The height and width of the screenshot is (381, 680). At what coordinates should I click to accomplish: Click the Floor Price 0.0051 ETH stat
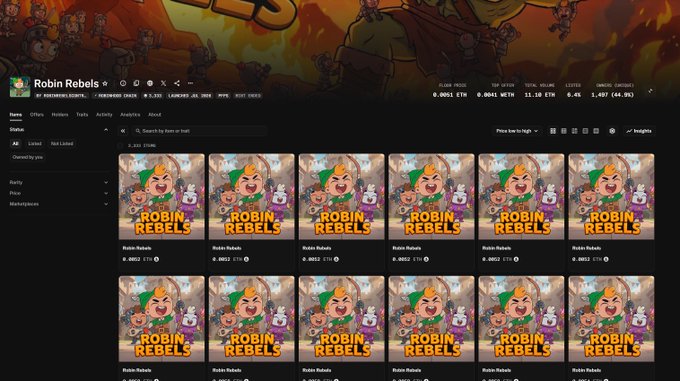(450, 91)
